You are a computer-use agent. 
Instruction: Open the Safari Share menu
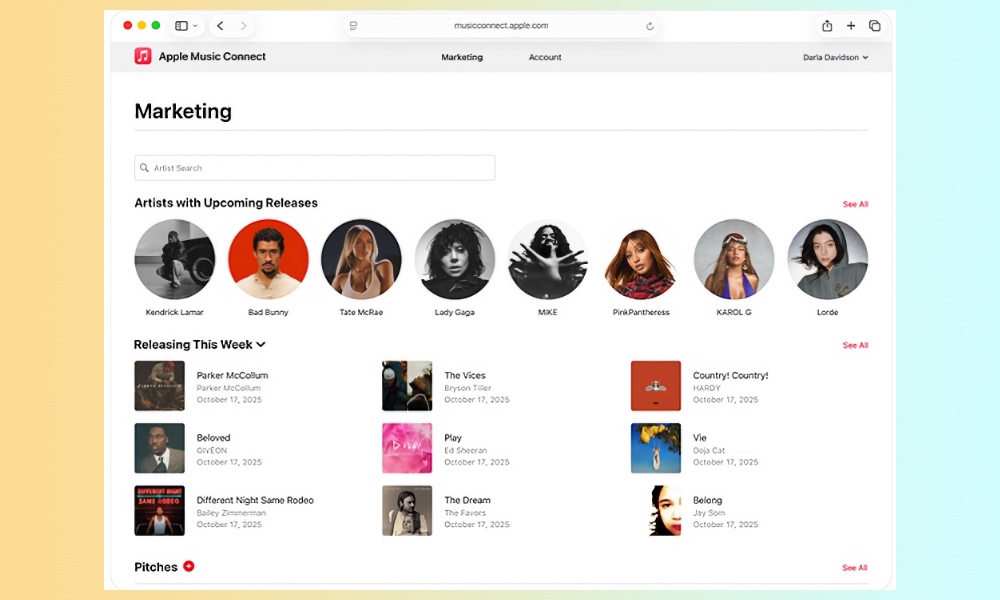pyautogui.click(x=827, y=25)
